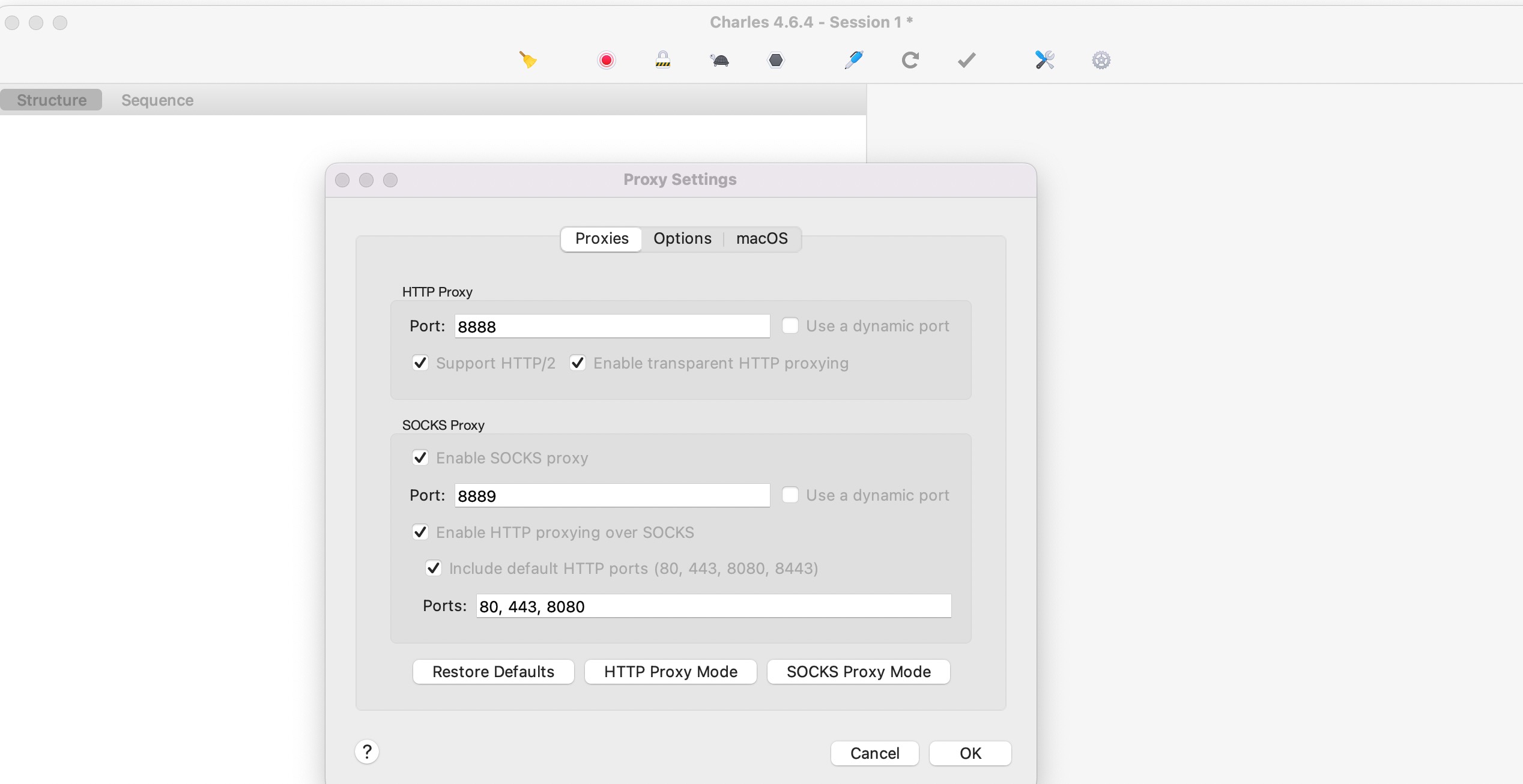The image size is (1523, 784).
Task: Toggle the hexagon breakpoints icon
Action: [x=776, y=60]
